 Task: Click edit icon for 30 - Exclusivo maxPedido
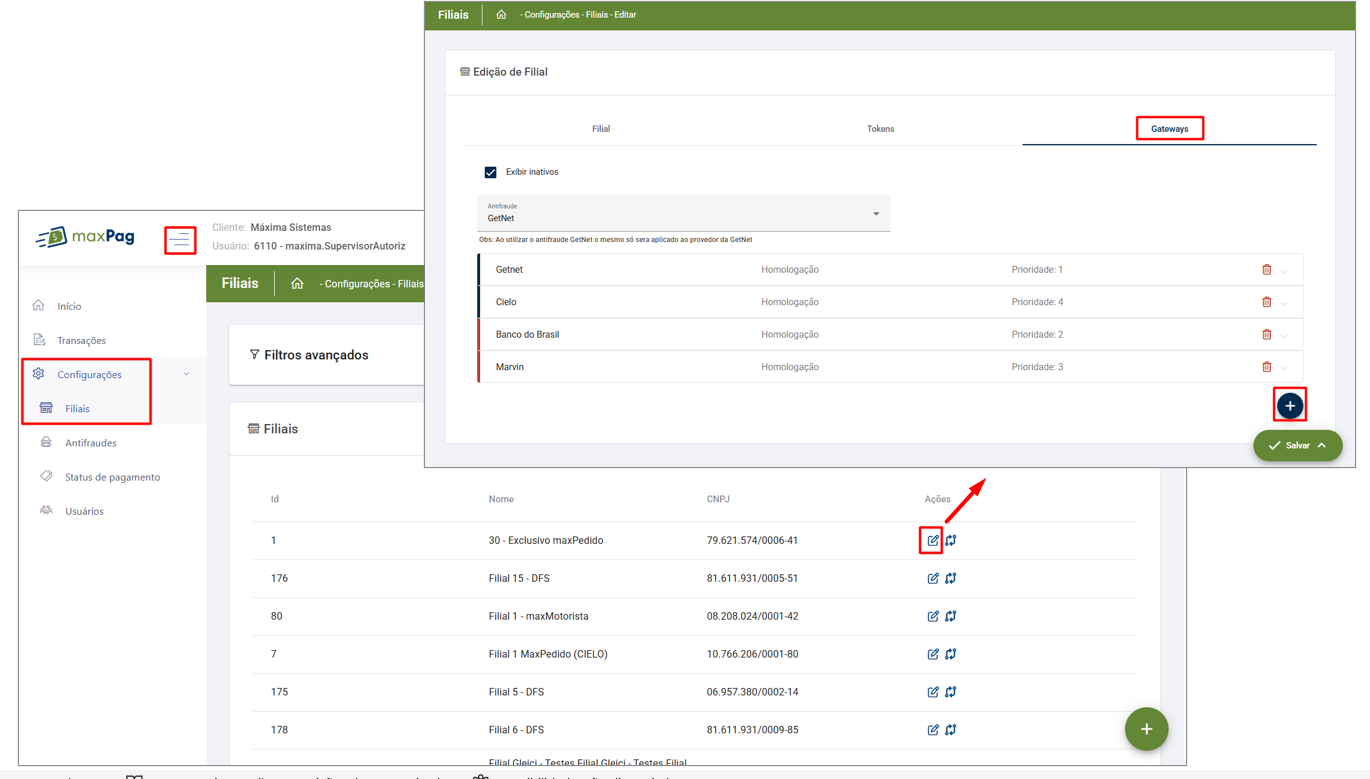pyautogui.click(x=932, y=540)
